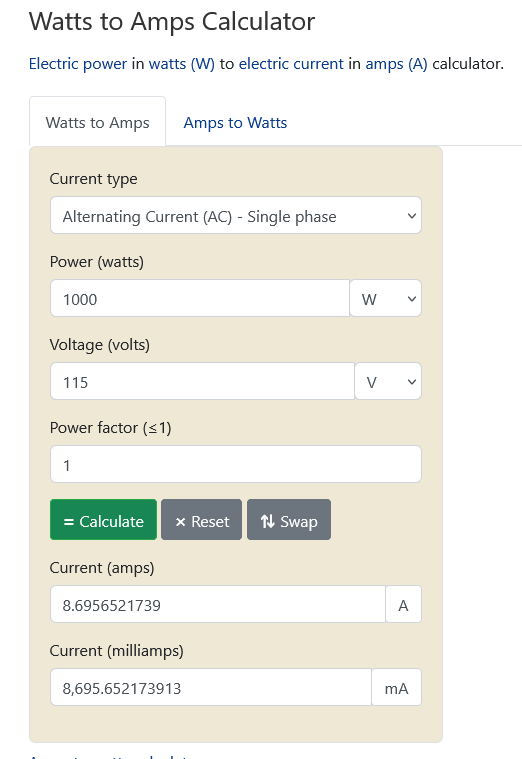Click the Reset button label

click(210, 521)
